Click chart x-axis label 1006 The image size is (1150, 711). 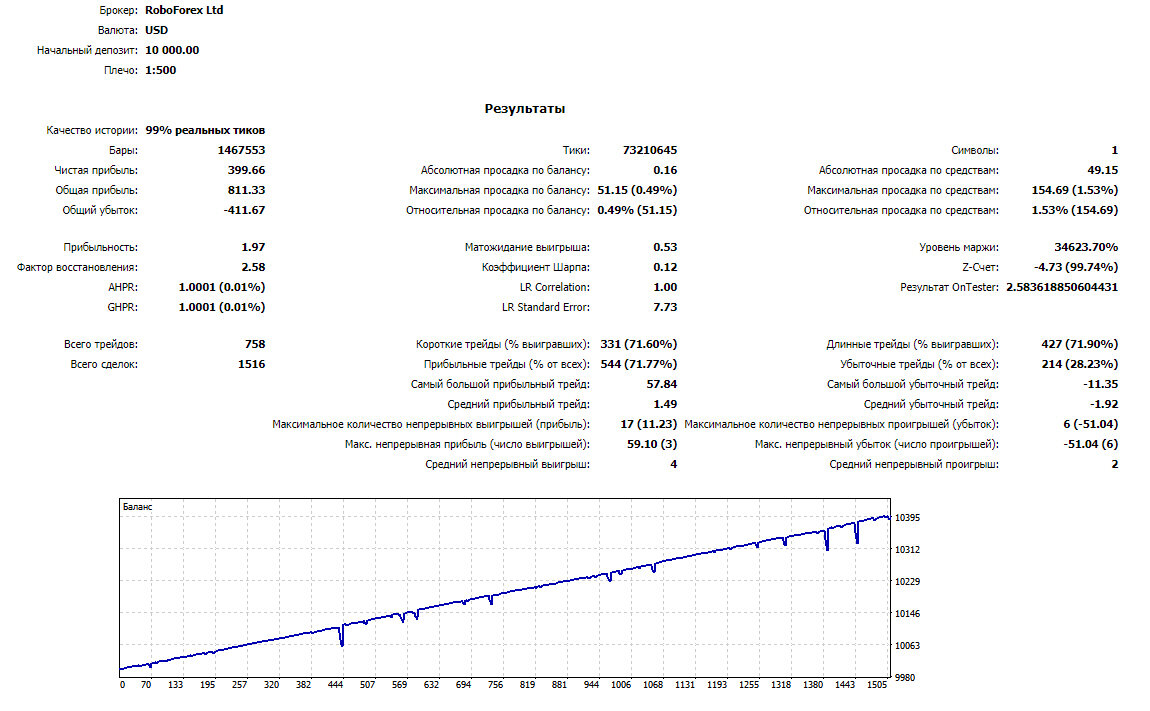tap(620, 685)
